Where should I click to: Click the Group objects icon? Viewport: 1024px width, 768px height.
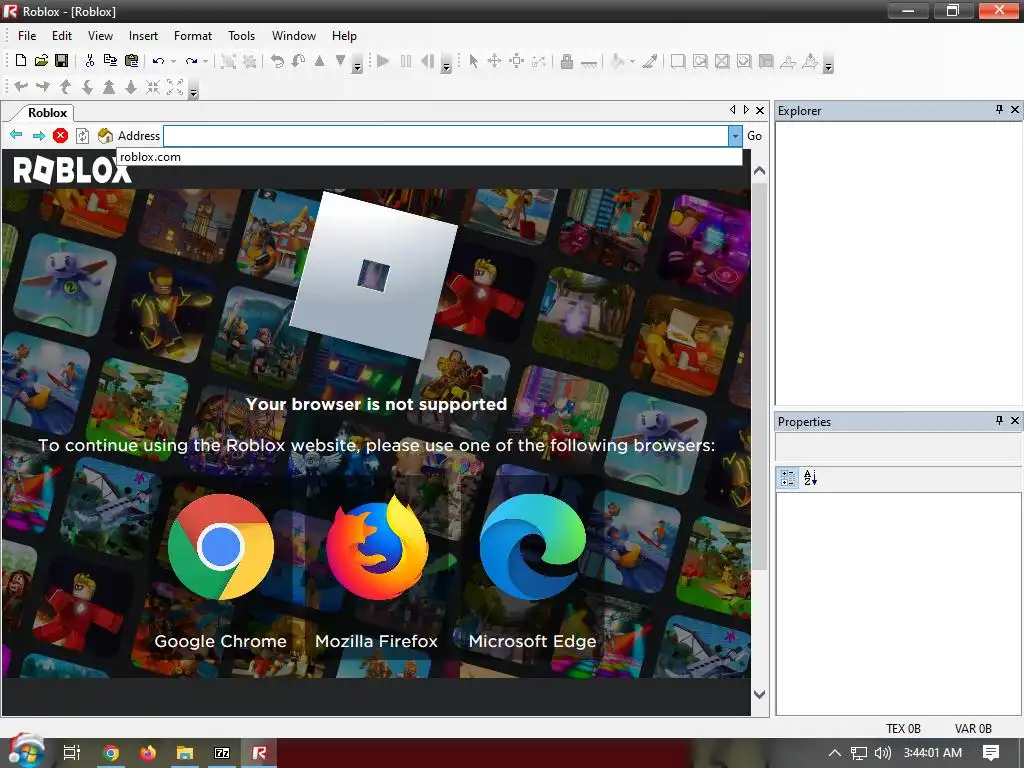pos(228,61)
